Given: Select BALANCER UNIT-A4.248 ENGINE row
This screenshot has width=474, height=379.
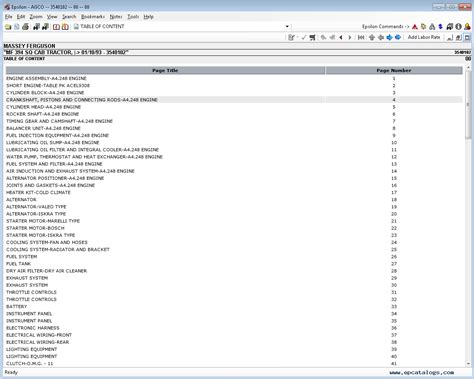Looking at the screenshot, I should pos(234,128).
